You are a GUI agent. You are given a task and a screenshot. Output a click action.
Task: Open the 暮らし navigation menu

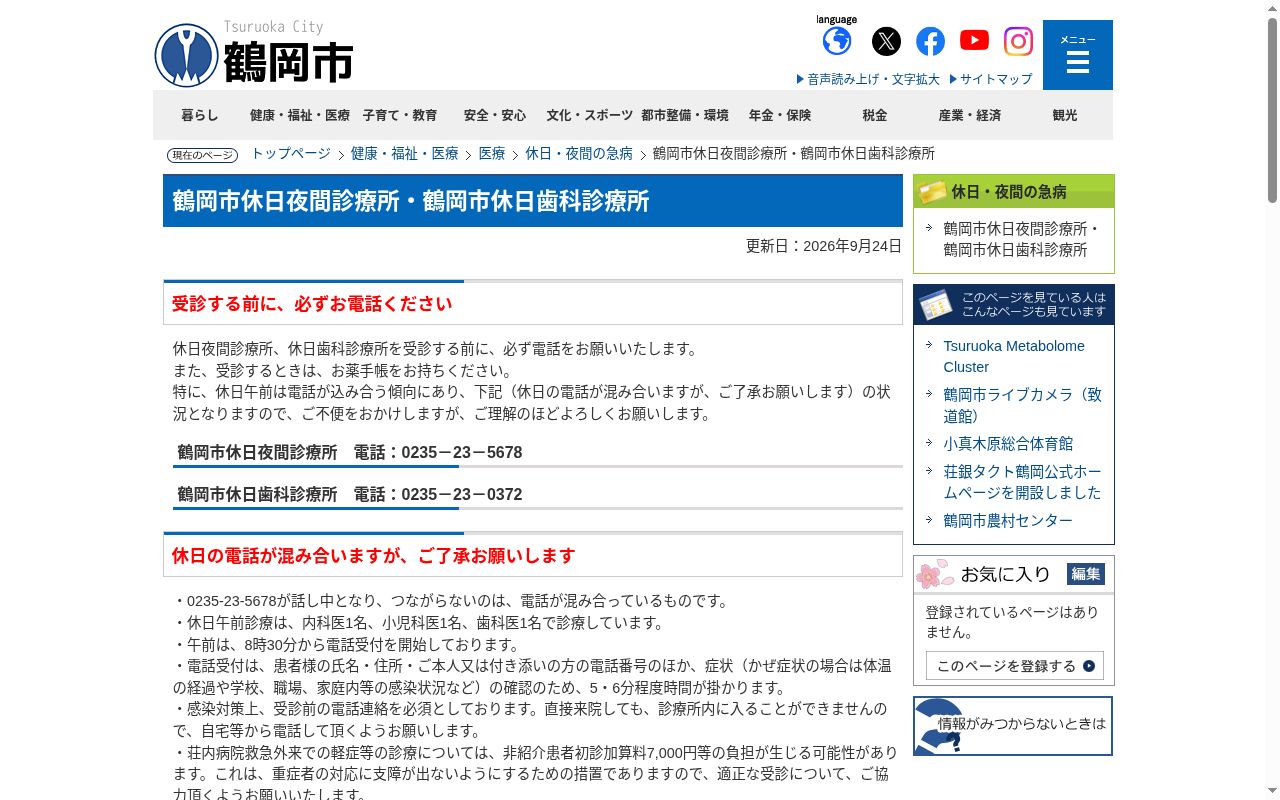200,115
